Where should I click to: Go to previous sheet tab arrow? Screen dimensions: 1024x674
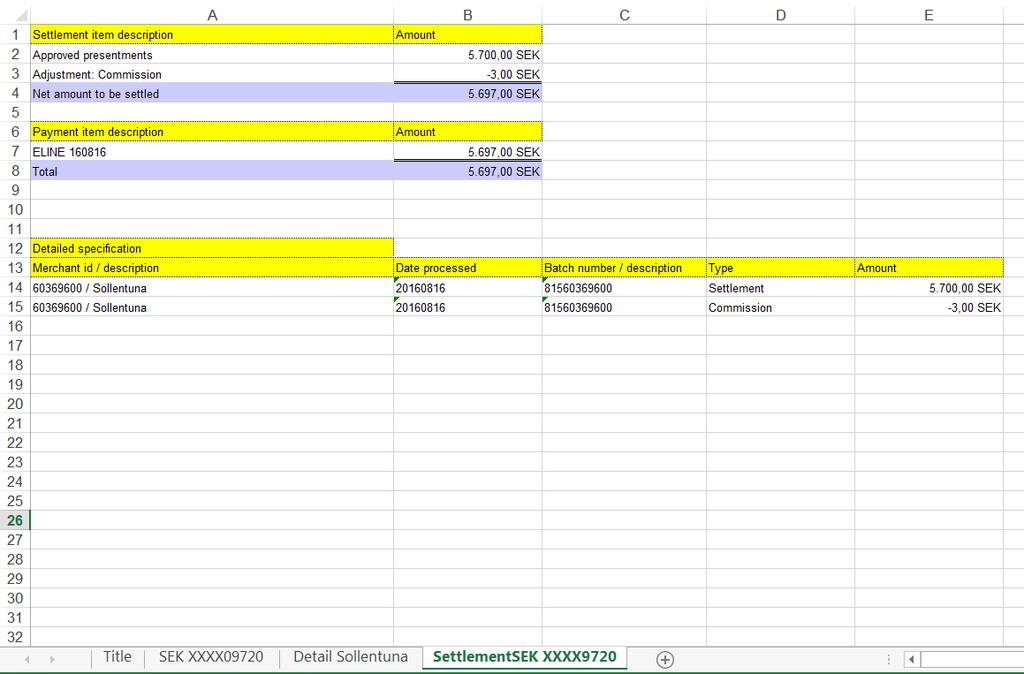click(27, 660)
